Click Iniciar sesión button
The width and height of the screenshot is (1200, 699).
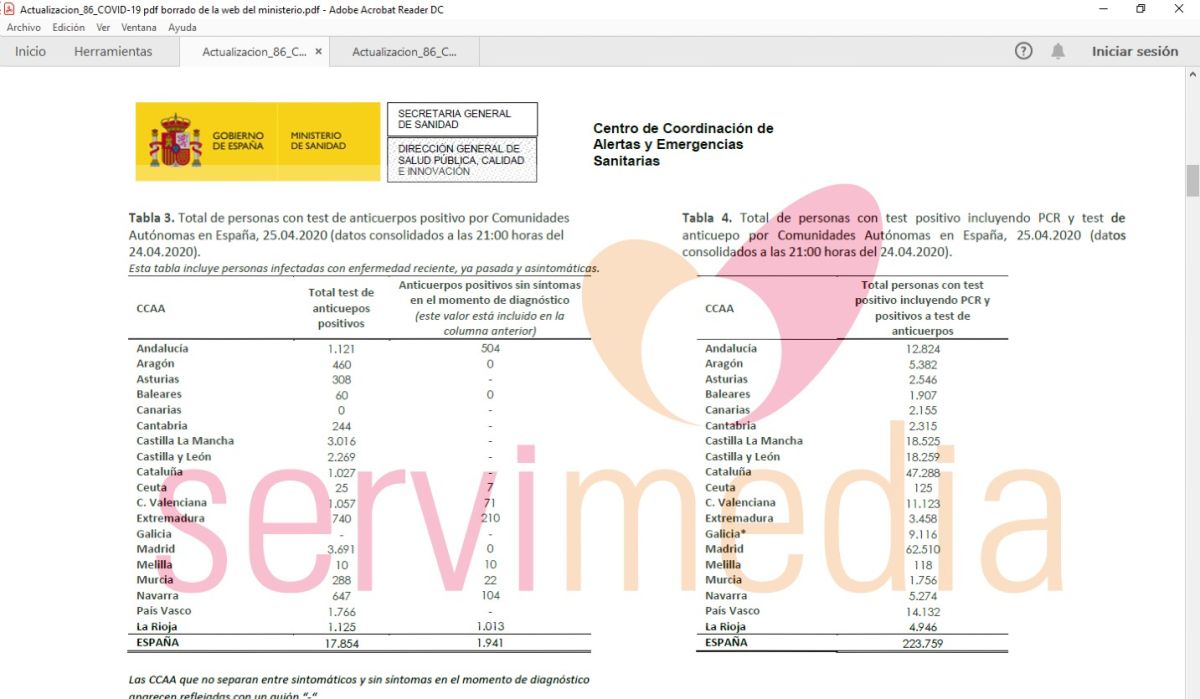tap(1135, 51)
